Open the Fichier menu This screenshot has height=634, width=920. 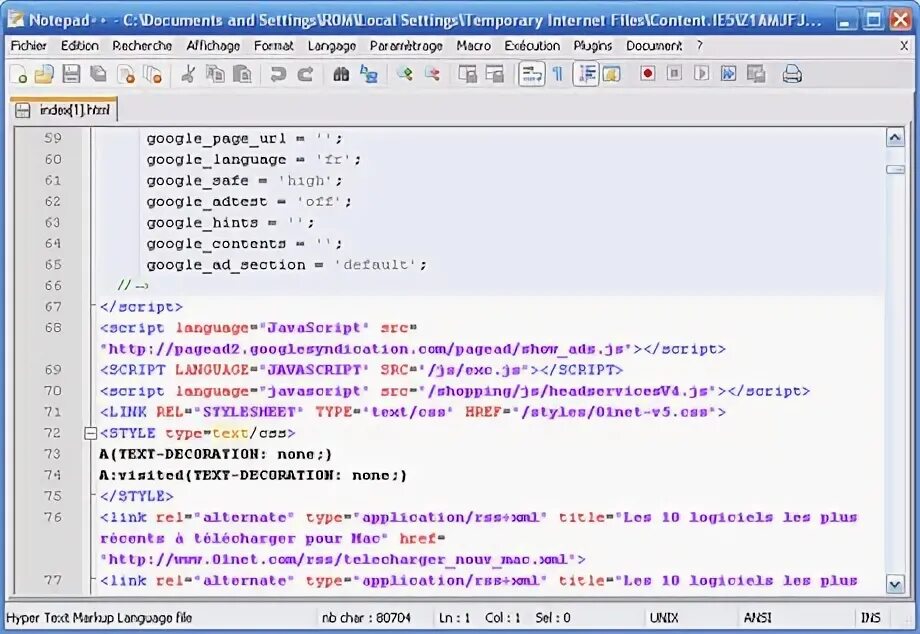coord(29,46)
